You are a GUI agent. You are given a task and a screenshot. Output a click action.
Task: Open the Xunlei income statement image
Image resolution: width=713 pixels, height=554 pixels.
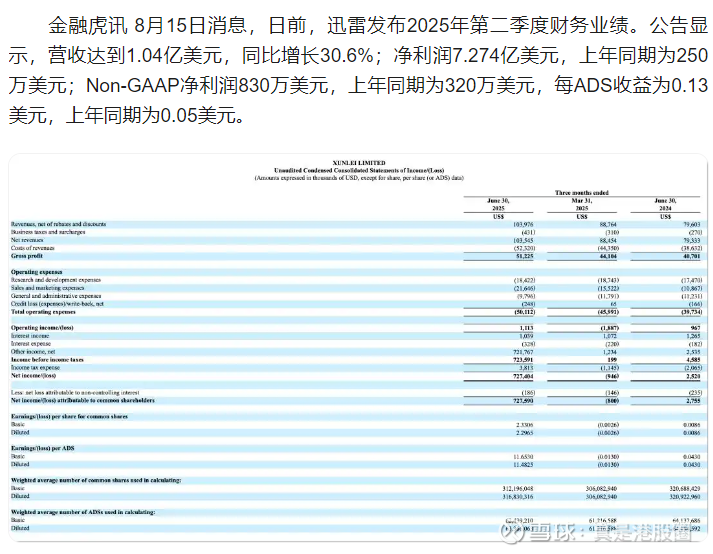(358, 348)
